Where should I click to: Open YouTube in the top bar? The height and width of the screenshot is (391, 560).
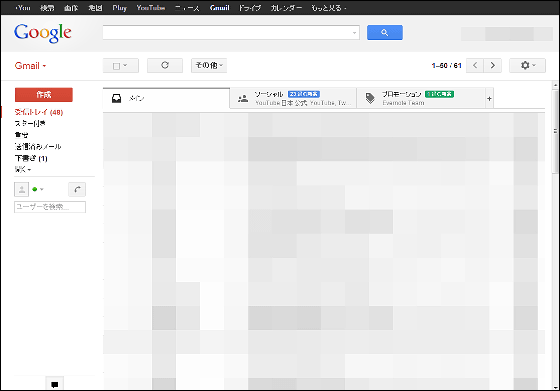[x=151, y=8]
